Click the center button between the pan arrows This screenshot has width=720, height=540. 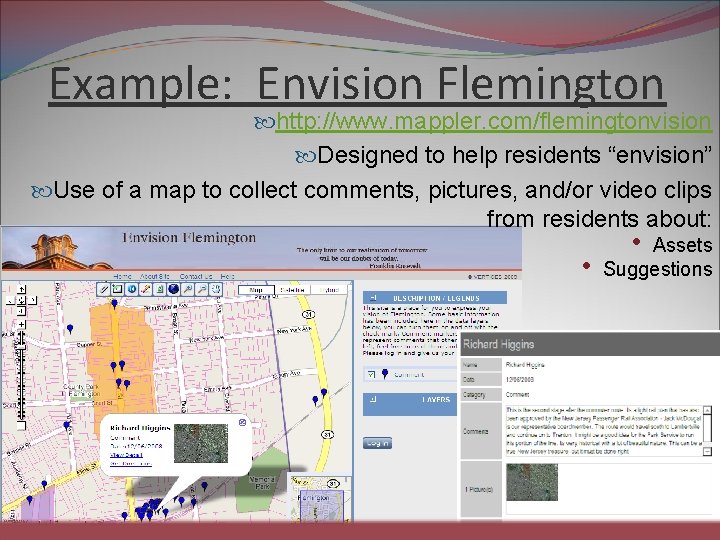tap(21, 300)
